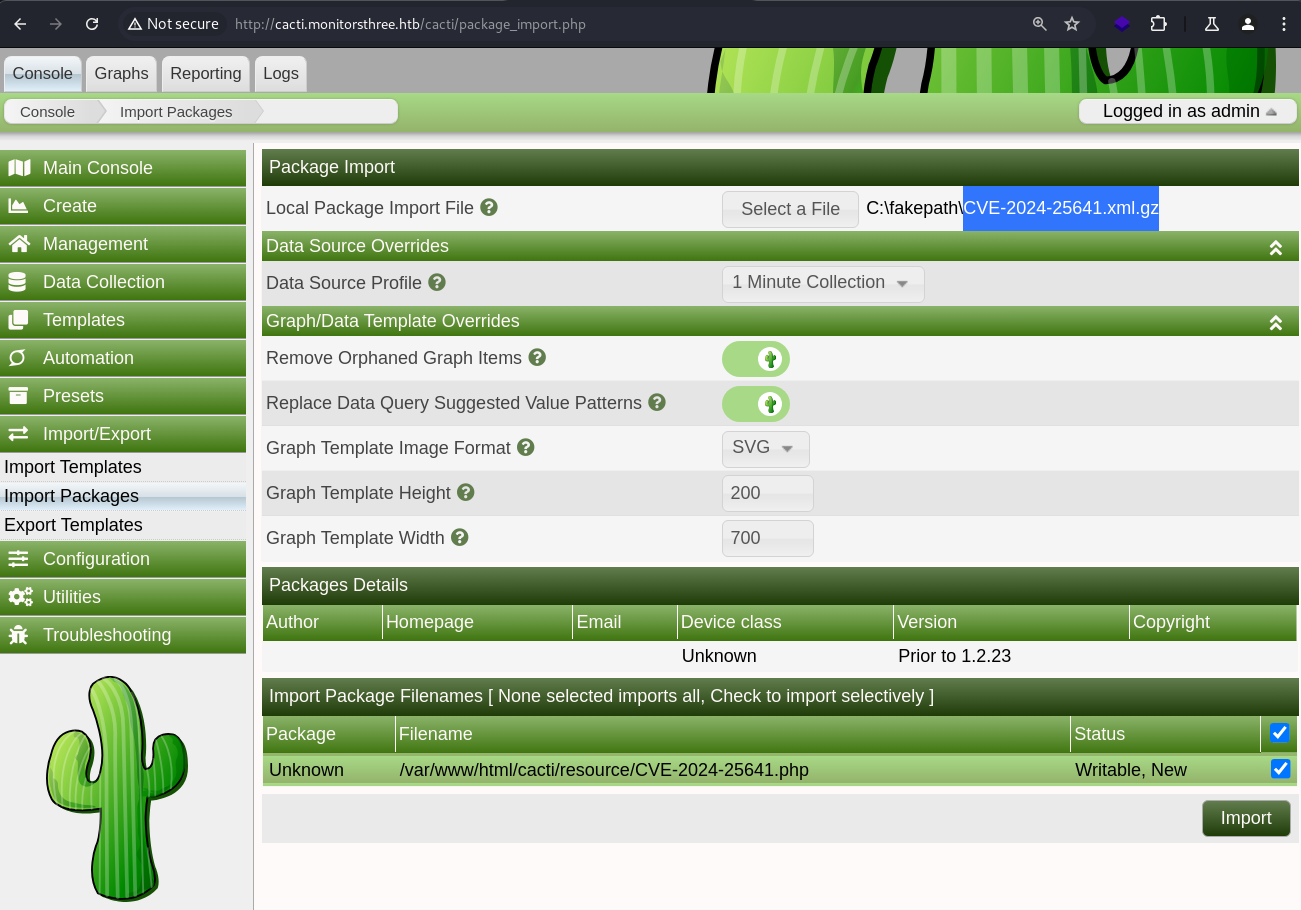Switch to the Logs tab
1301x910 pixels.
click(x=281, y=74)
